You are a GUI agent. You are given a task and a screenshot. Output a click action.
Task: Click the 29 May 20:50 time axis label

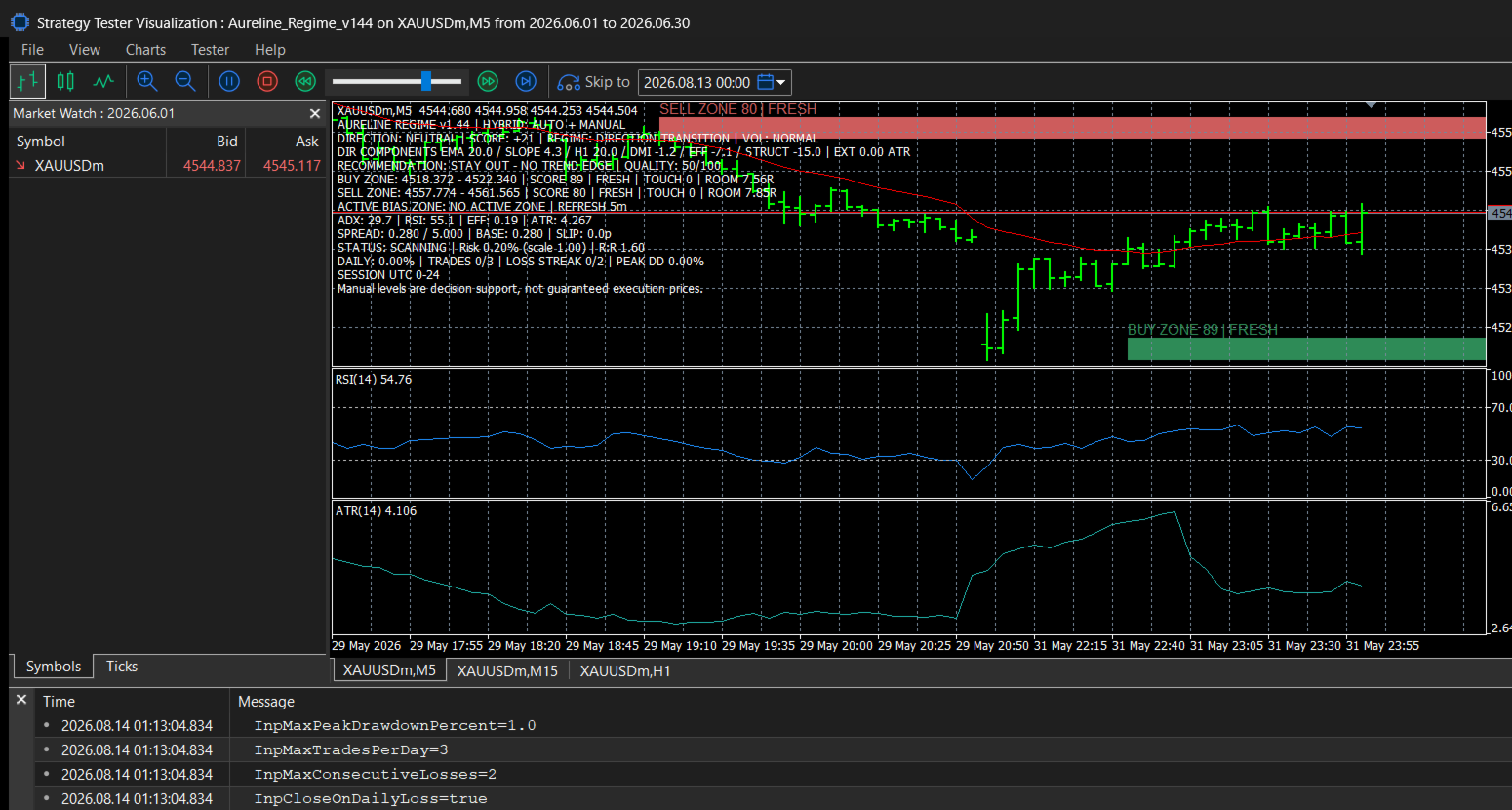click(x=992, y=646)
